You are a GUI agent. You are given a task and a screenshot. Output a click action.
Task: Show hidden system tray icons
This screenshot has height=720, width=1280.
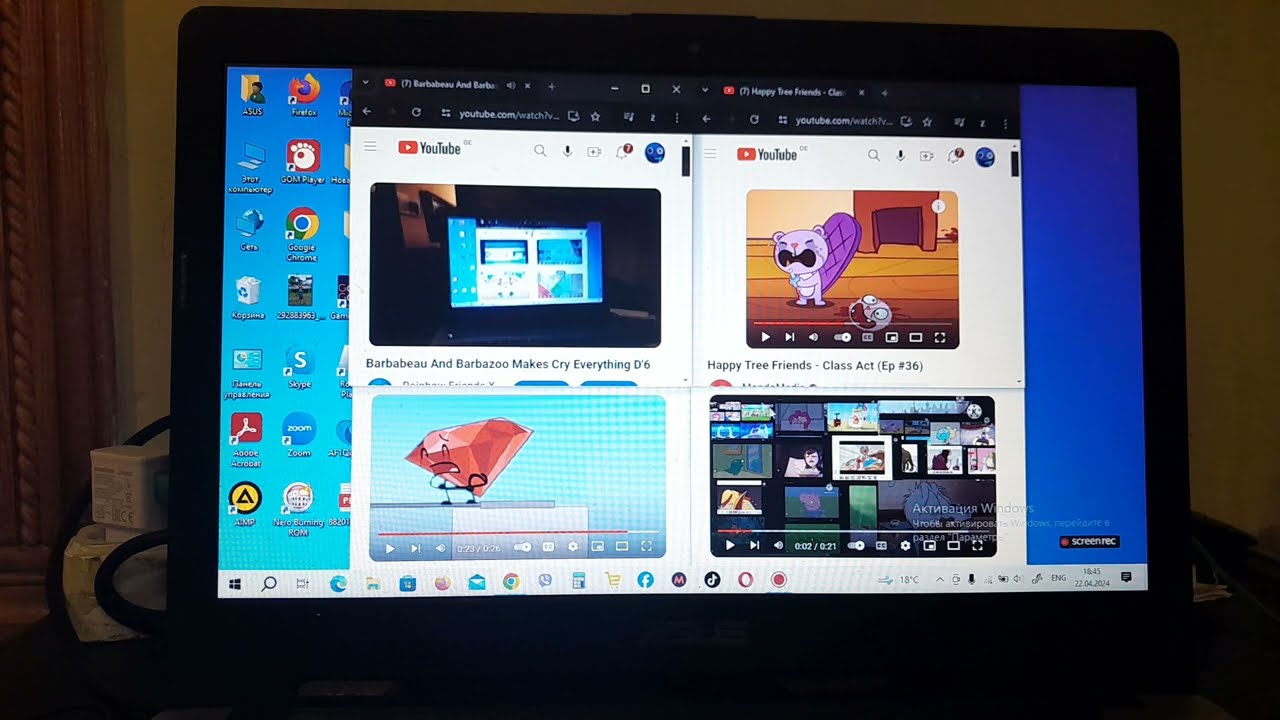point(939,580)
